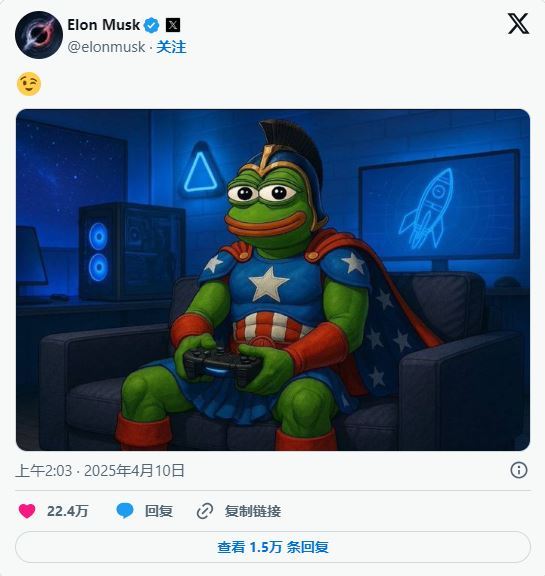This screenshot has width=545, height=576.
Task: Follow via the 关注 link
Action: point(171,47)
